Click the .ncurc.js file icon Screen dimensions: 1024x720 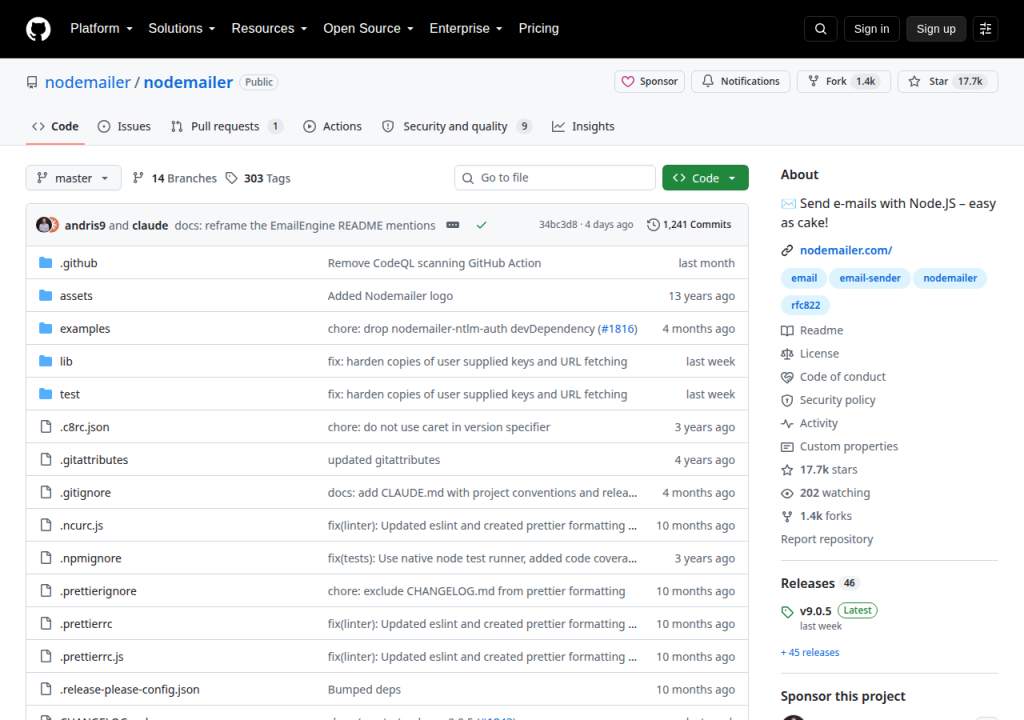point(46,525)
